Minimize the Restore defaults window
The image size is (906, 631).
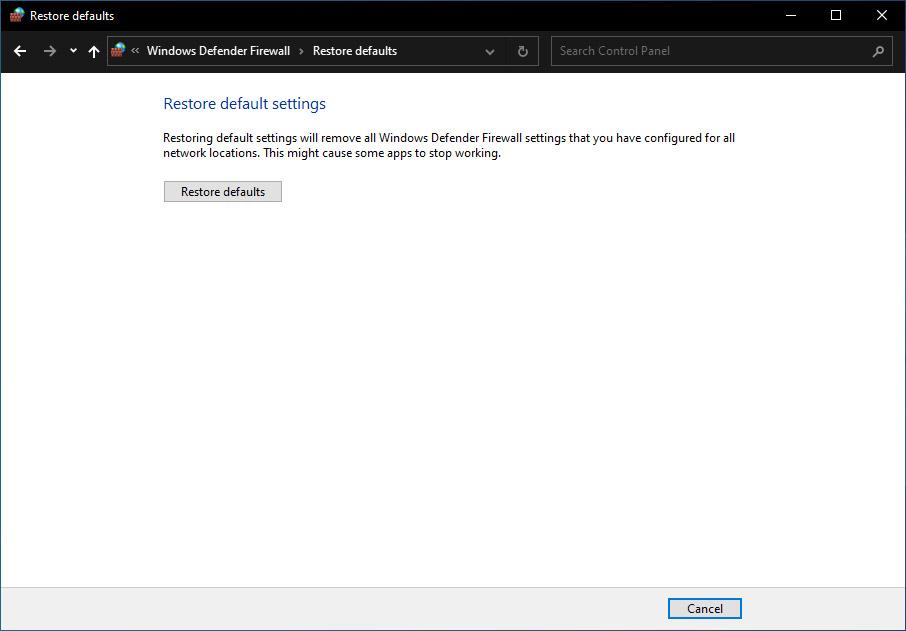click(791, 15)
